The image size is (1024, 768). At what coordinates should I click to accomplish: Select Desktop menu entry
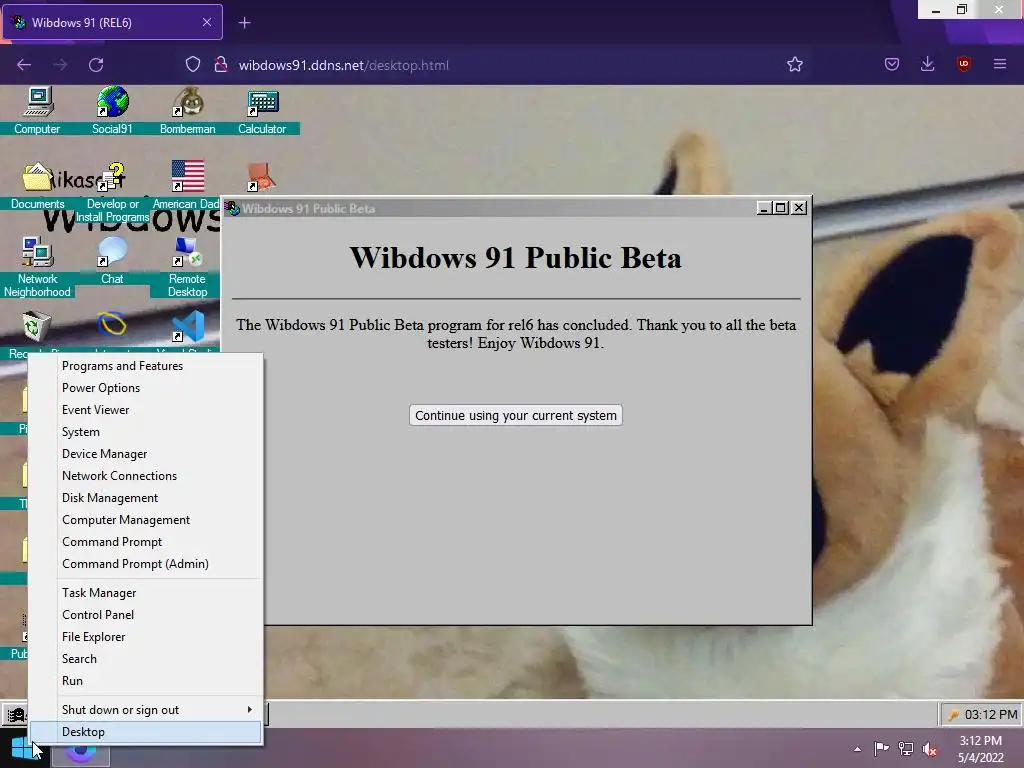pyautogui.click(x=145, y=732)
